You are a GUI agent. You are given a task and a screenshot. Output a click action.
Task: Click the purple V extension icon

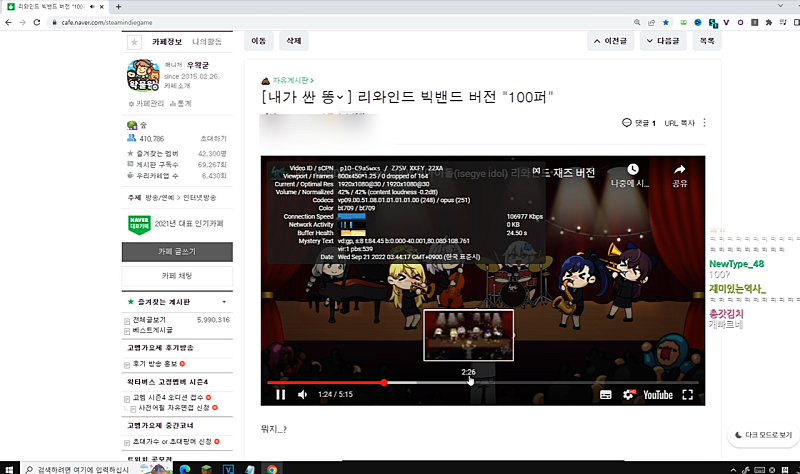point(727,22)
